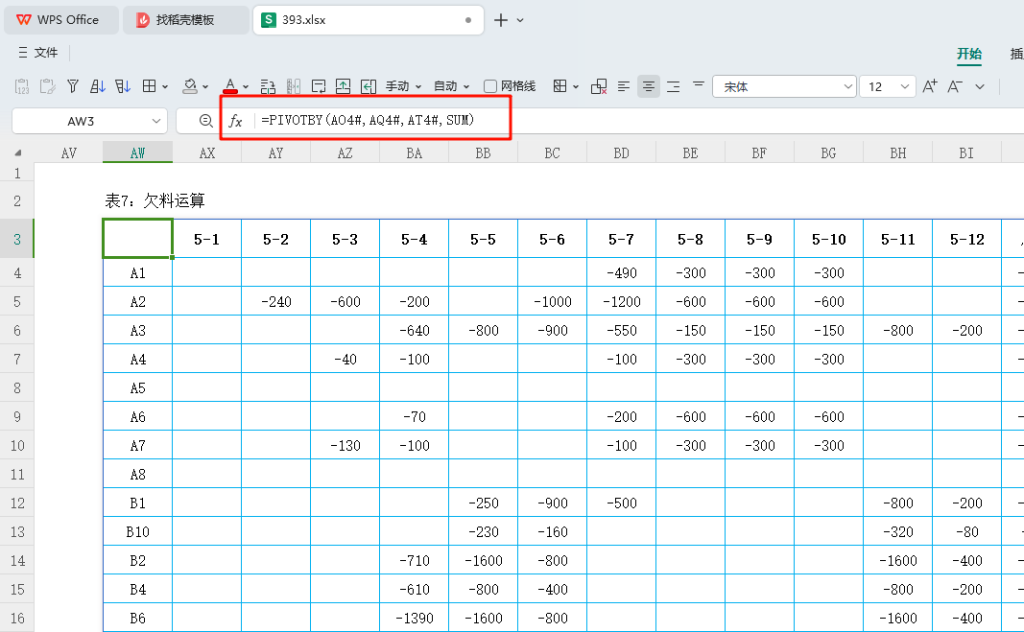Click the header cell 5-10
The width and height of the screenshot is (1024, 632).
(829, 239)
